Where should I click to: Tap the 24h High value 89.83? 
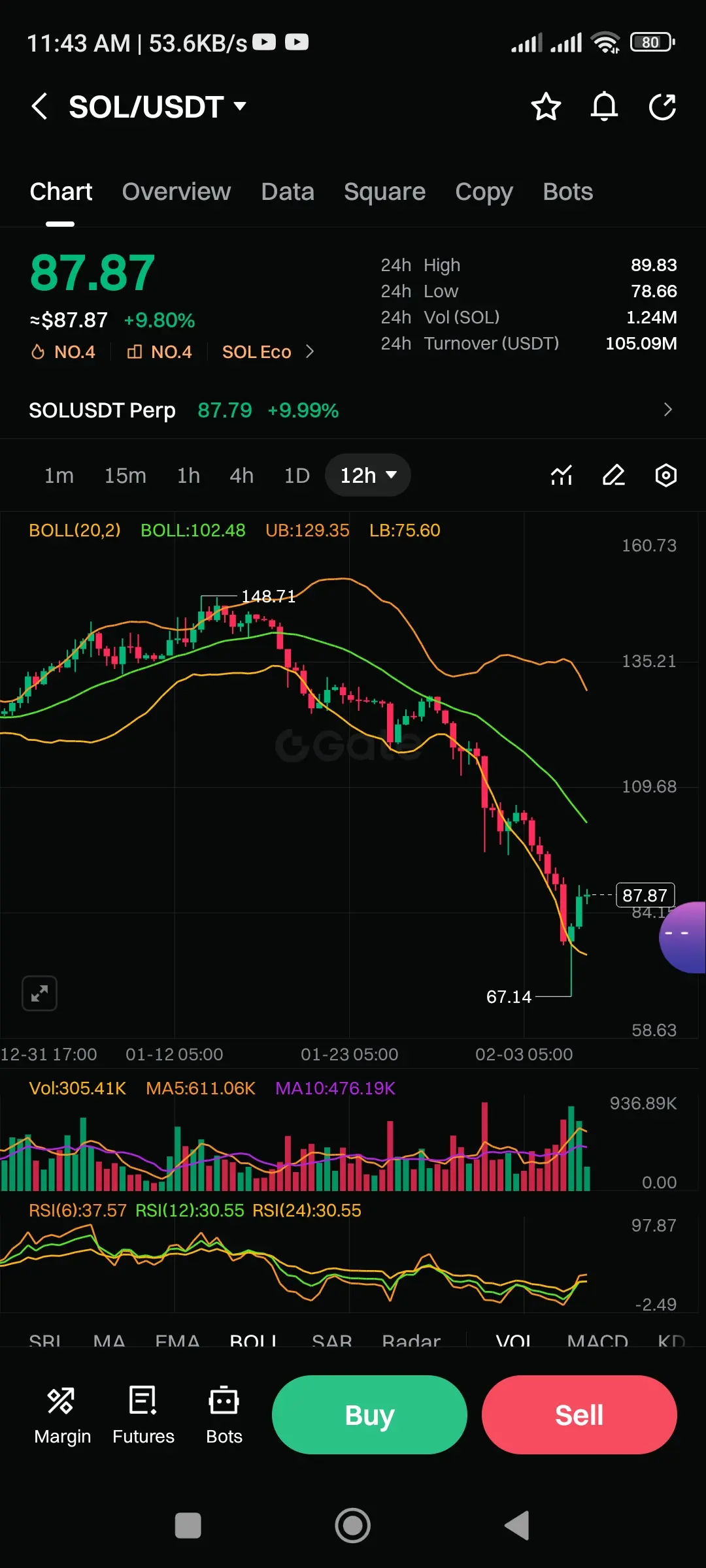click(x=654, y=265)
